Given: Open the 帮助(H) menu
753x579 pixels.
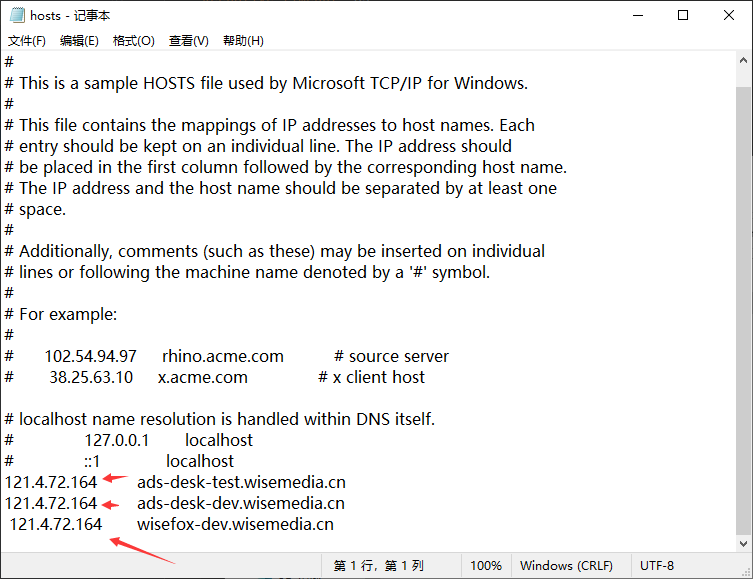Looking at the screenshot, I should (243, 41).
